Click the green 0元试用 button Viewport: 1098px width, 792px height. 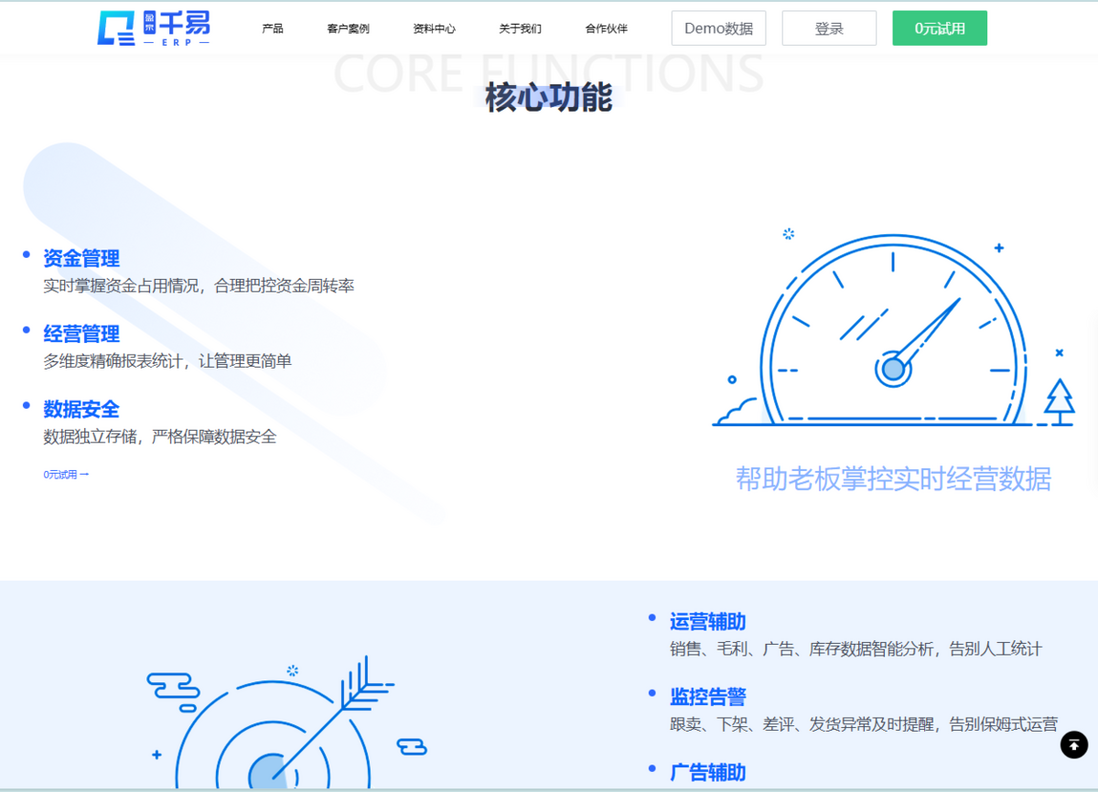coord(940,28)
